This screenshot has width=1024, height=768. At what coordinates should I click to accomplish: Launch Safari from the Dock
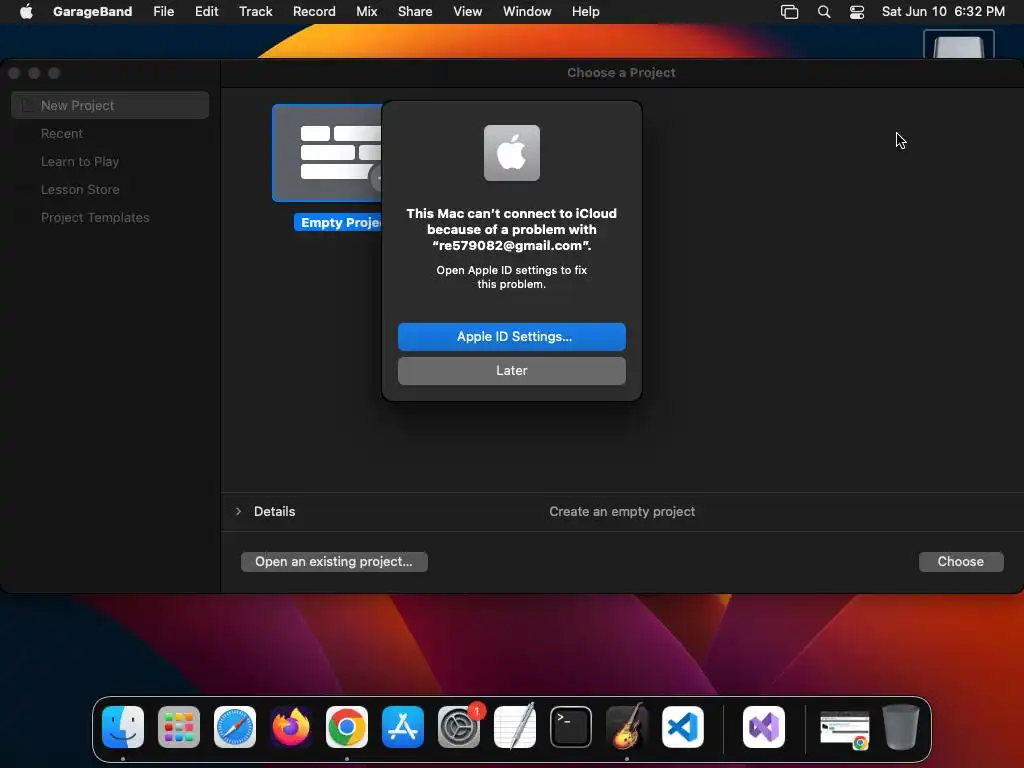tap(235, 727)
